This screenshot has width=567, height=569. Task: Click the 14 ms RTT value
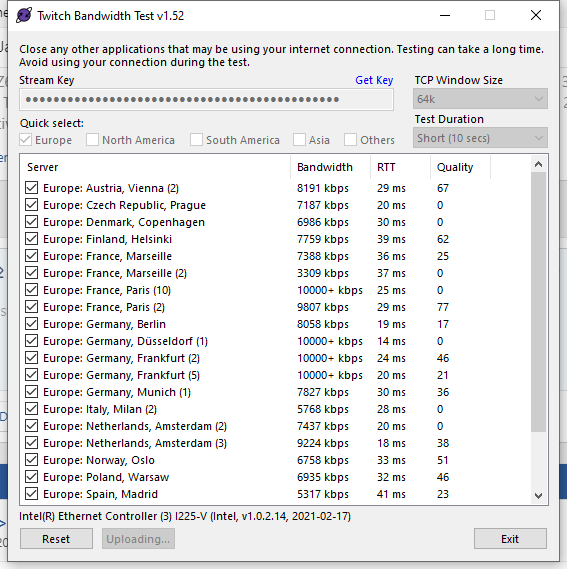(x=391, y=341)
